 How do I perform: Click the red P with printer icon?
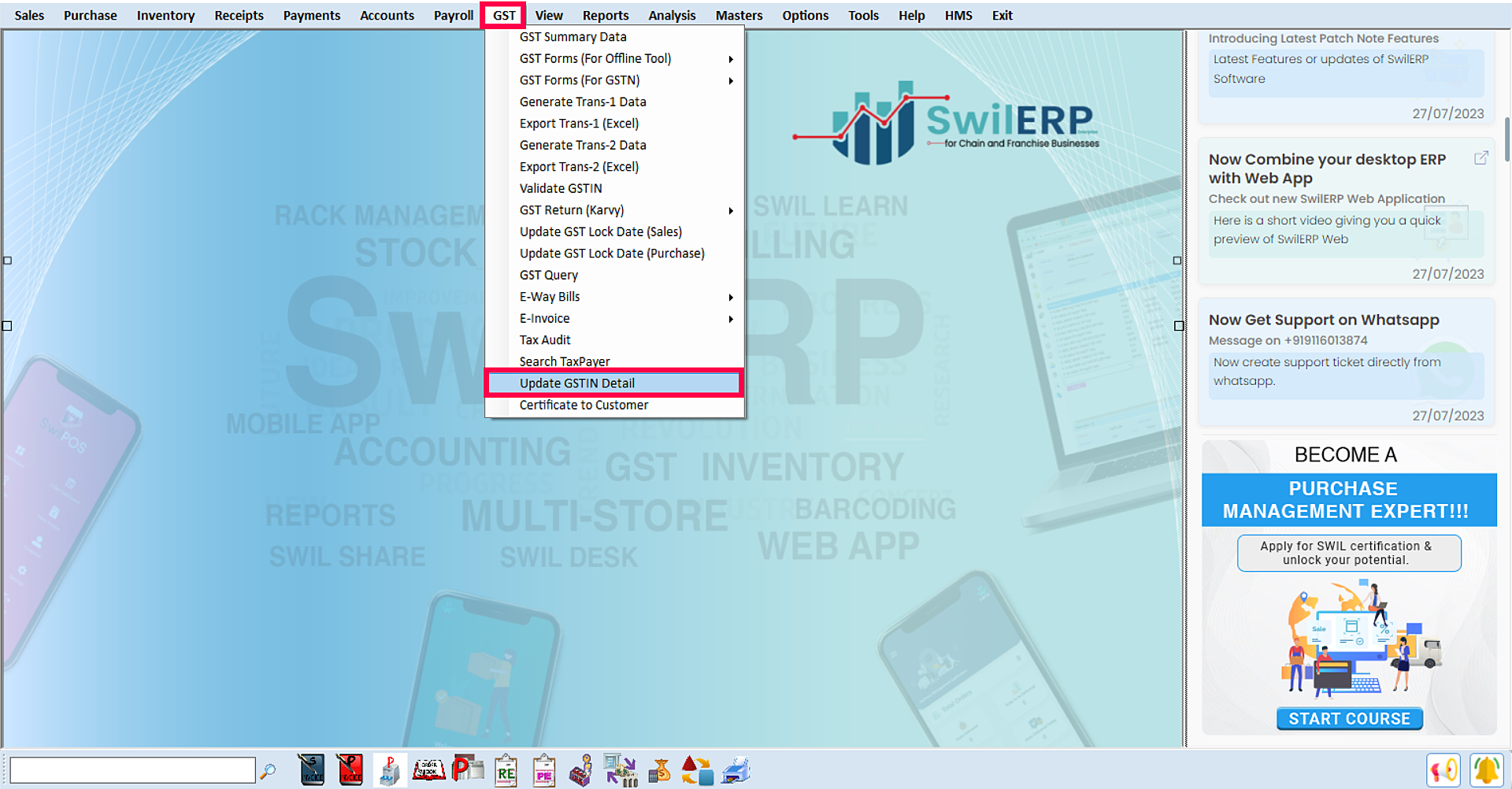pyautogui.click(x=468, y=769)
